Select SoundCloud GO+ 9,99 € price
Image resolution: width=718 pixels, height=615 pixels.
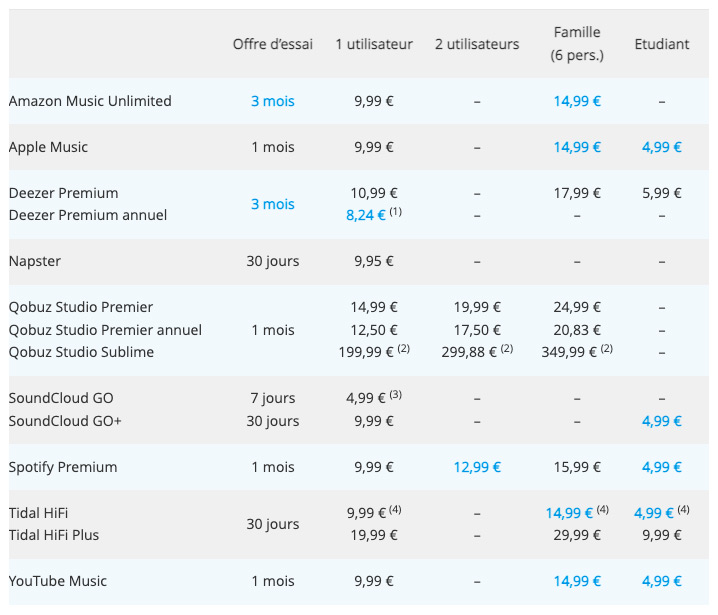click(x=374, y=421)
